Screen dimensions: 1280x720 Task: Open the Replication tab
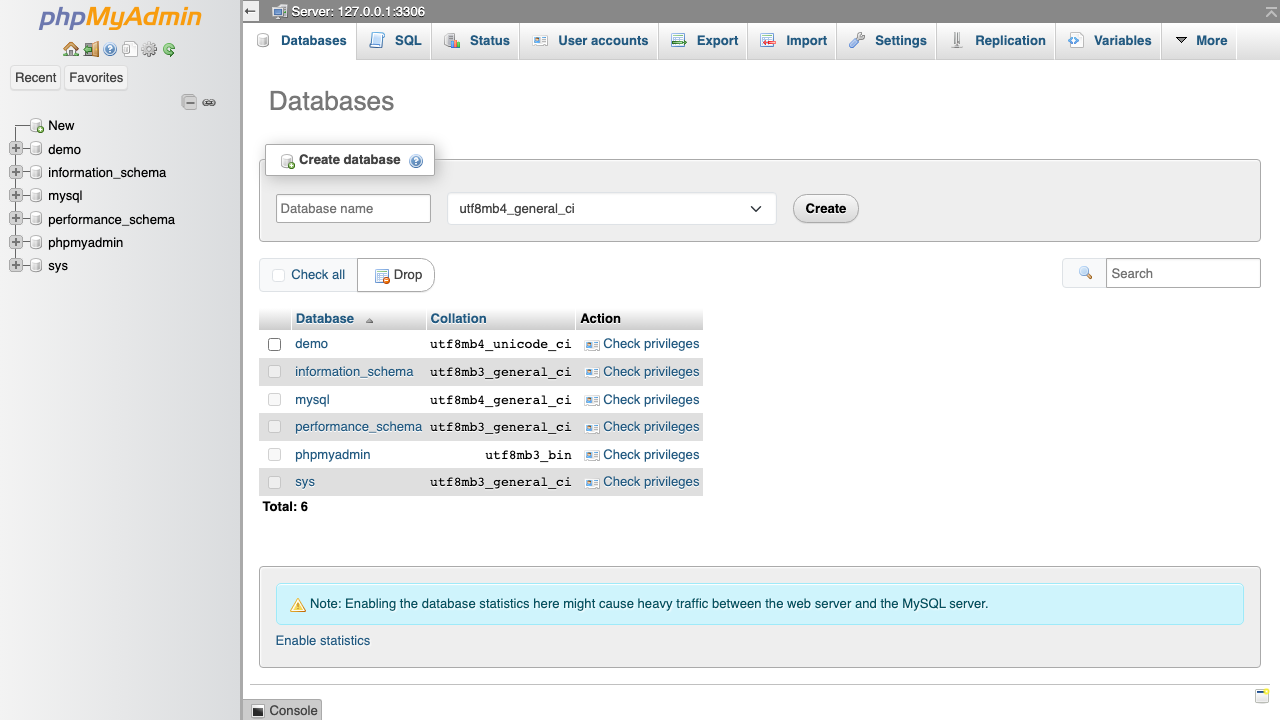[x=997, y=41]
